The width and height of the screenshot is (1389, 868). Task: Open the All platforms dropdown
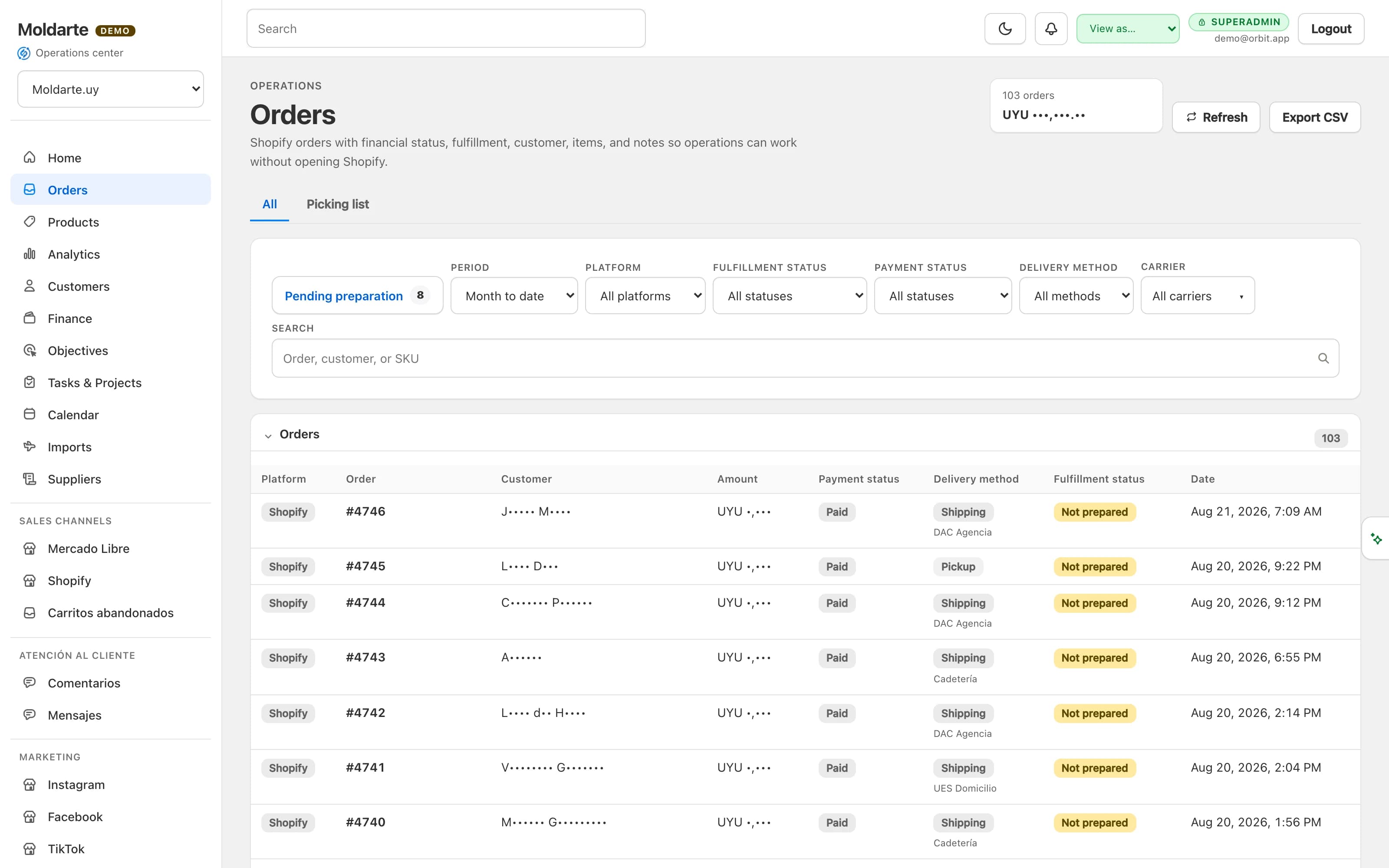click(x=645, y=296)
